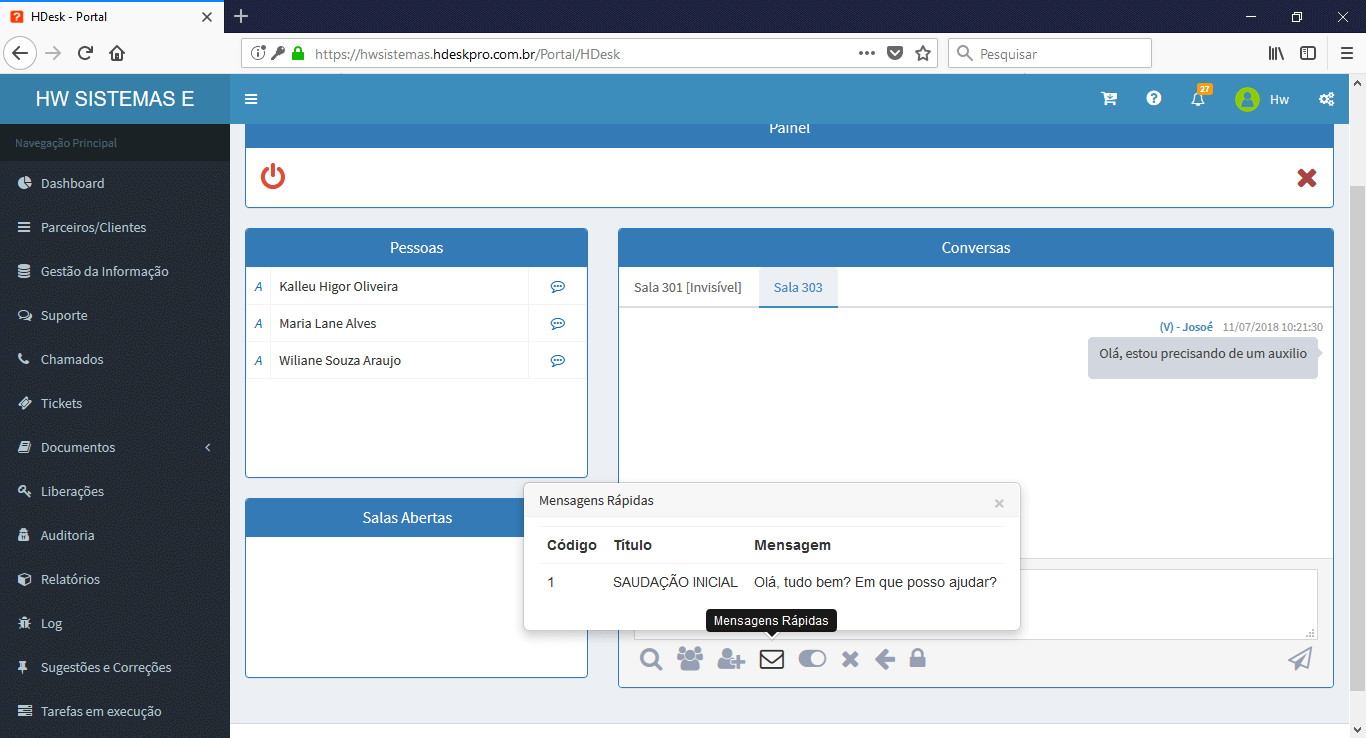Image resolution: width=1366 pixels, height=738 pixels.
Task: Bookmark this page with star icon
Action: point(923,53)
